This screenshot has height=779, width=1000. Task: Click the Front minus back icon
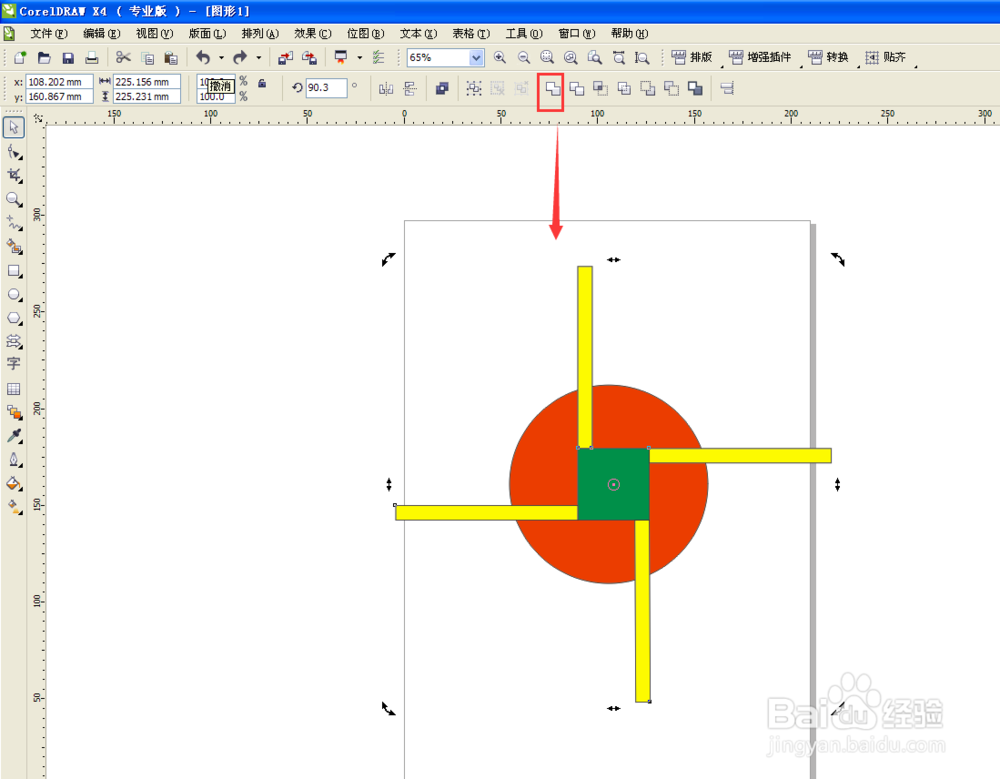tap(648, 89)
